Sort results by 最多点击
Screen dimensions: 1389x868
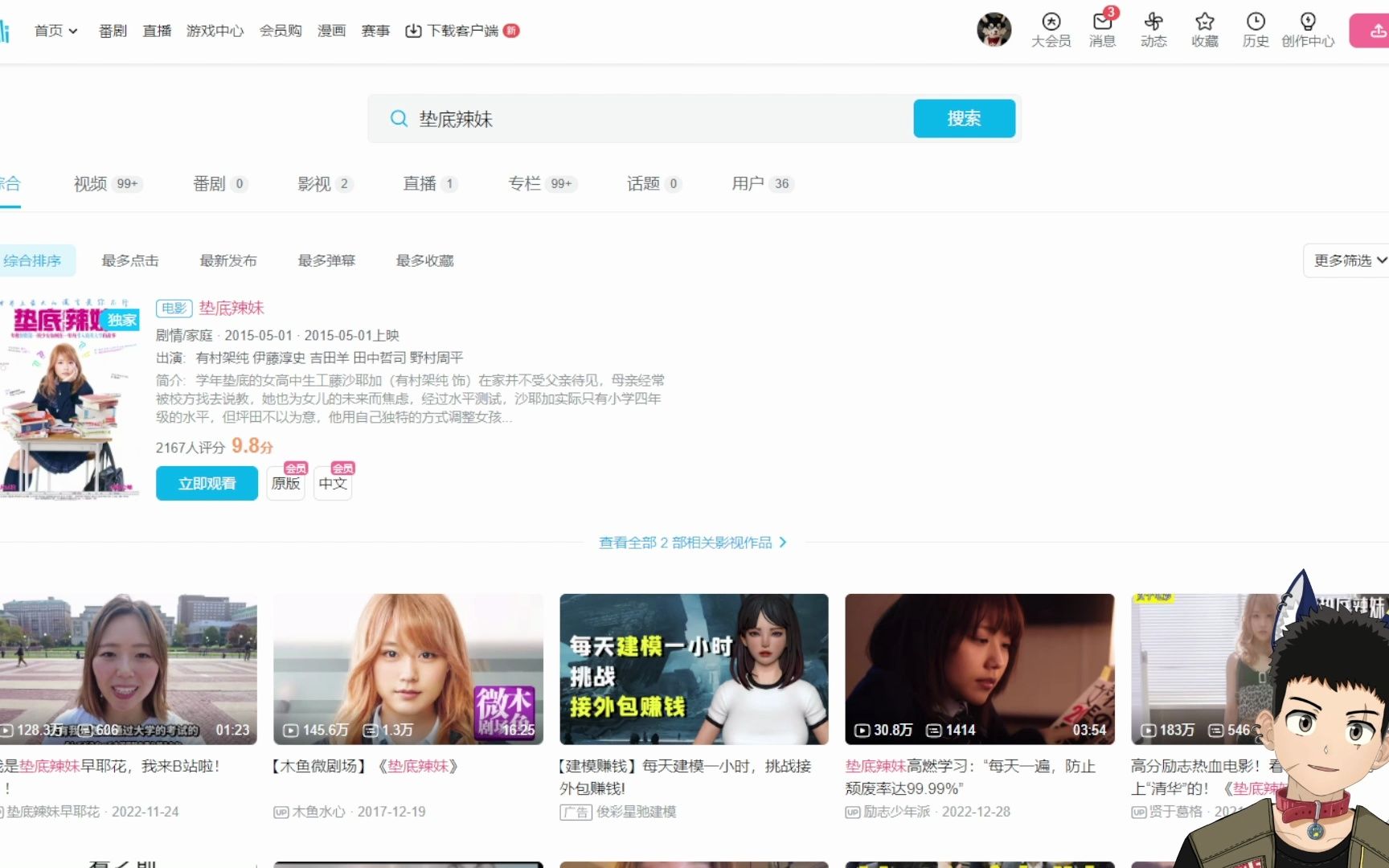130,260
